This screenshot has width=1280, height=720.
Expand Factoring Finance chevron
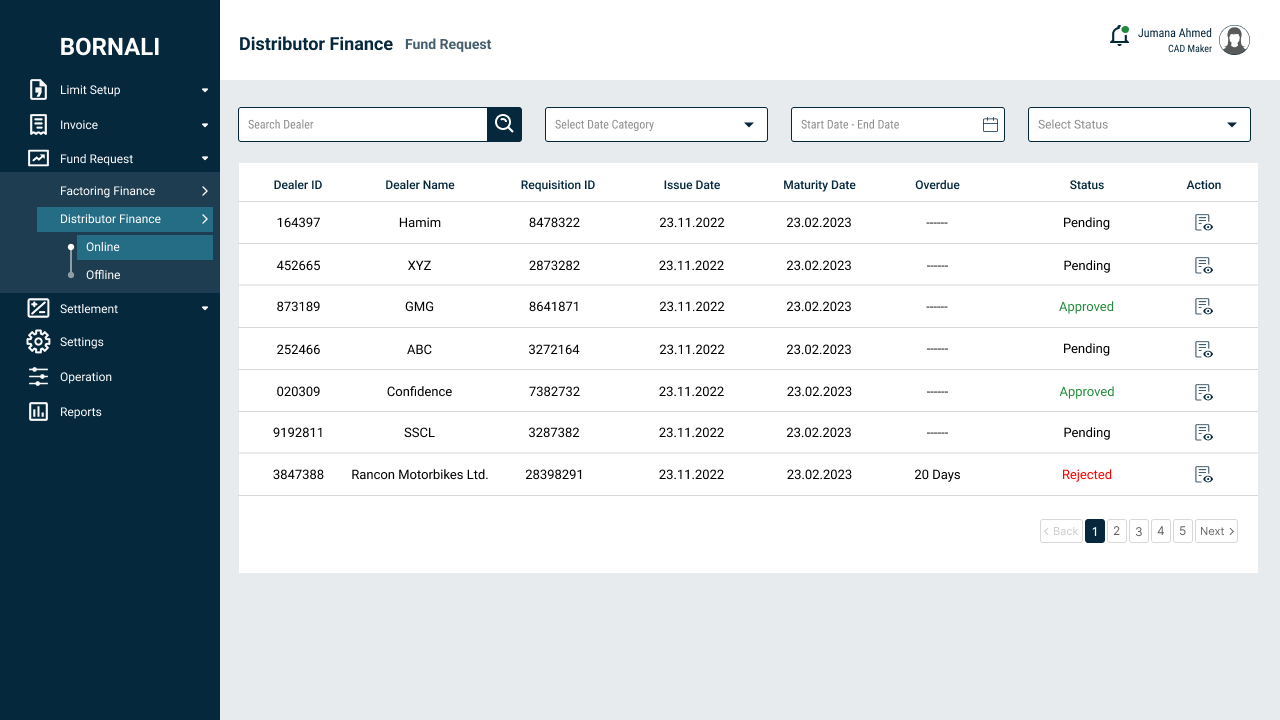(205, 191)
